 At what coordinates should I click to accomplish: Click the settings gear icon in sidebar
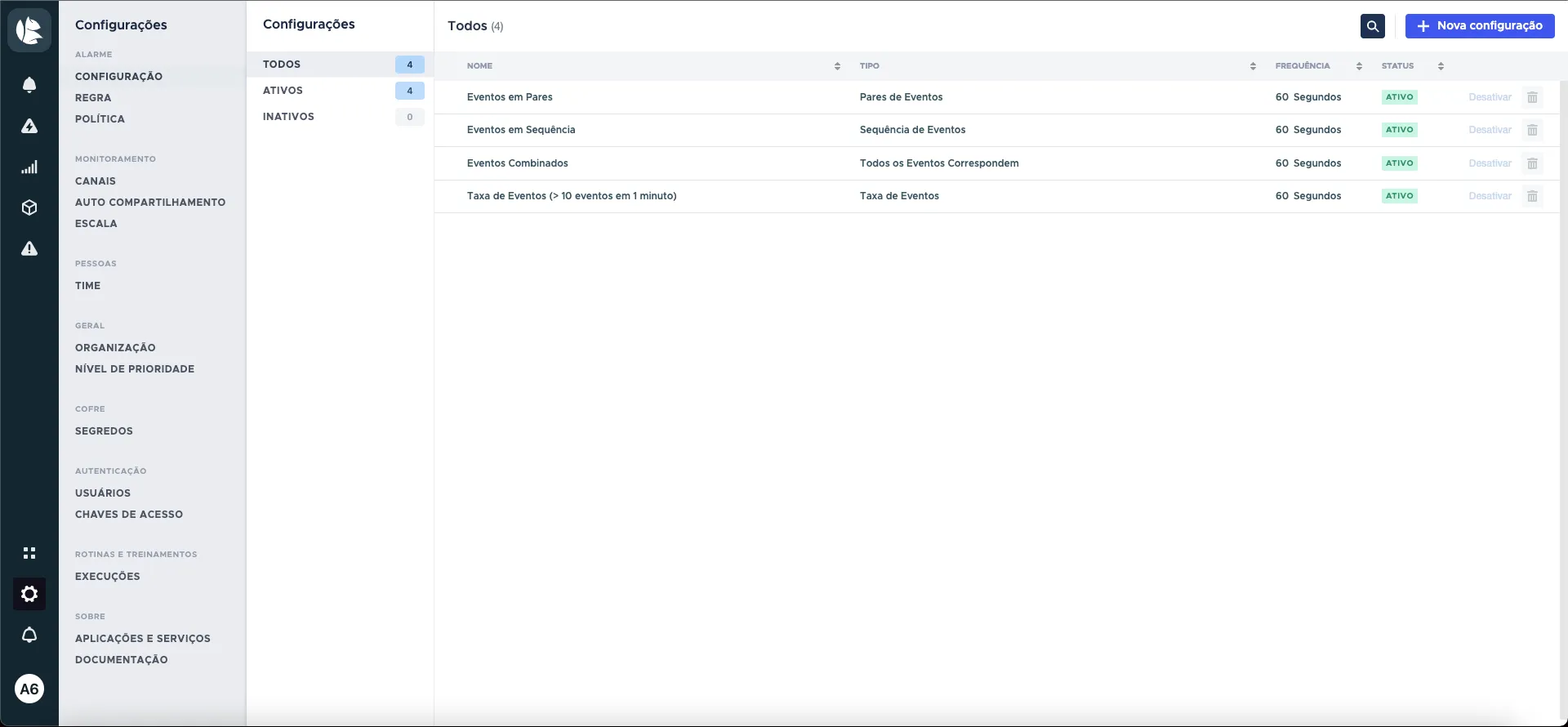[29, 594]
